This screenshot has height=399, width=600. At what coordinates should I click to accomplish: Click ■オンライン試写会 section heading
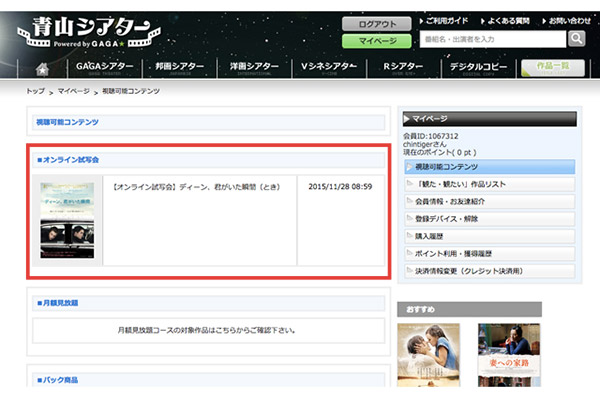pos(68,160)
